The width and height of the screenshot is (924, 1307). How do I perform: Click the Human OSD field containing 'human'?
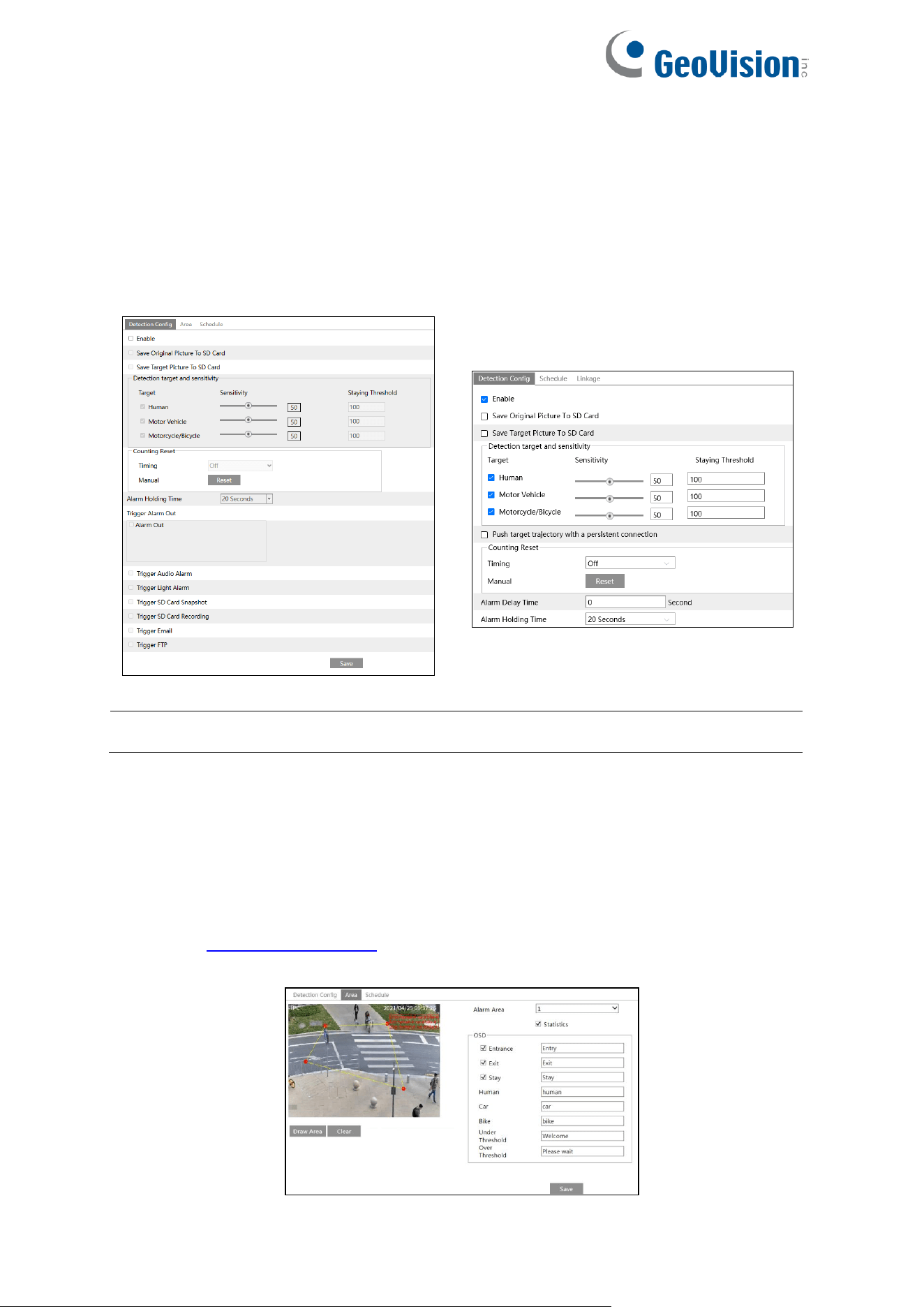pos(582,1092)
